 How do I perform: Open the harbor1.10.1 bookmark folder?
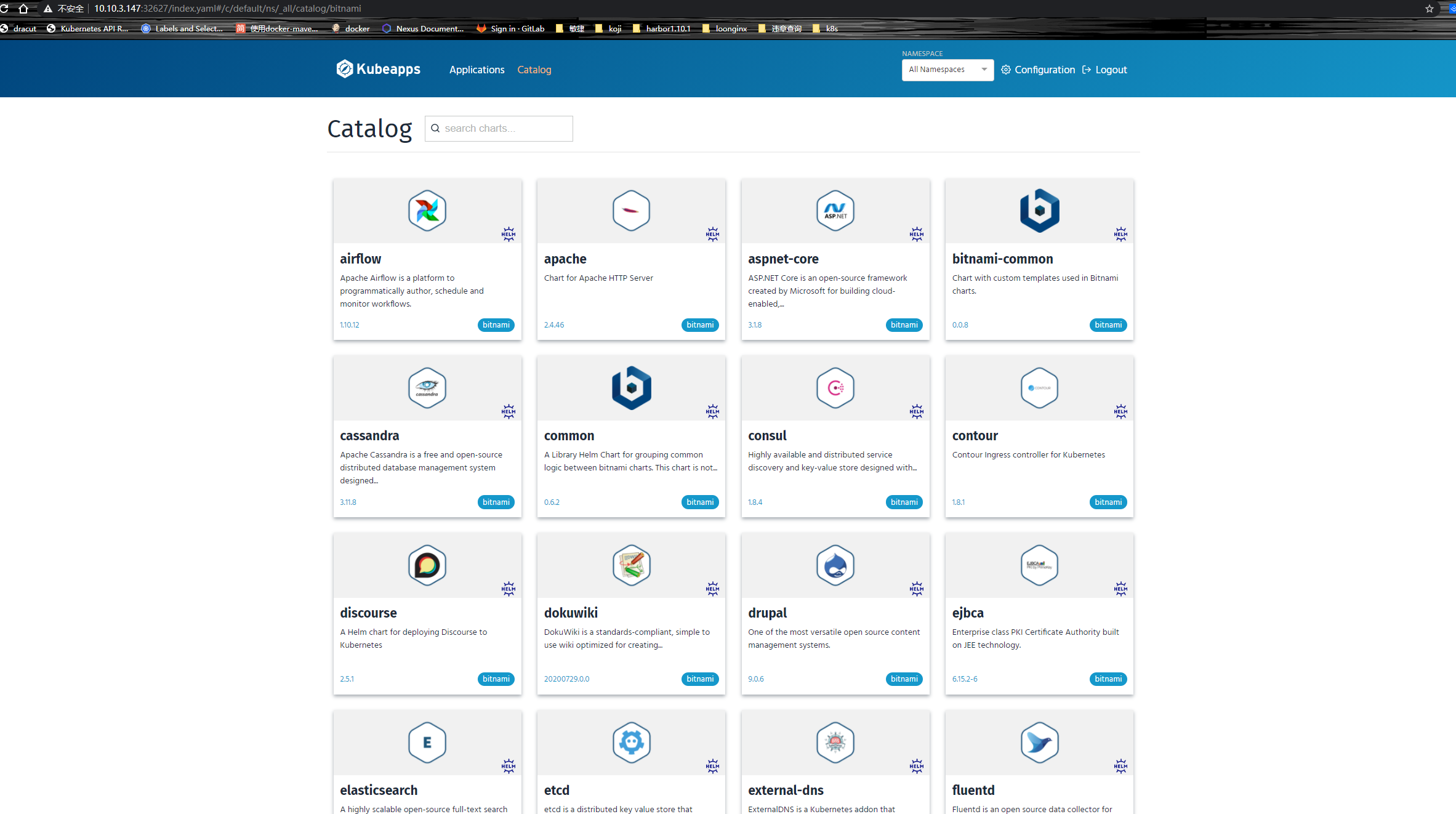pyautogui.click(x=661, y=28)
